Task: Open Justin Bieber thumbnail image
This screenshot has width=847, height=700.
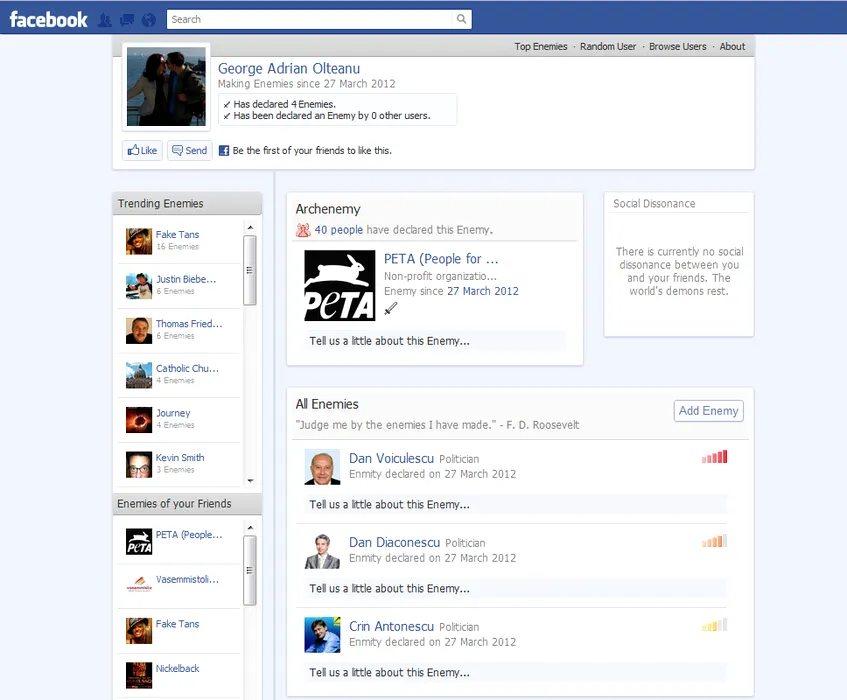Action: pyautogui.click(x=139, y=286)
